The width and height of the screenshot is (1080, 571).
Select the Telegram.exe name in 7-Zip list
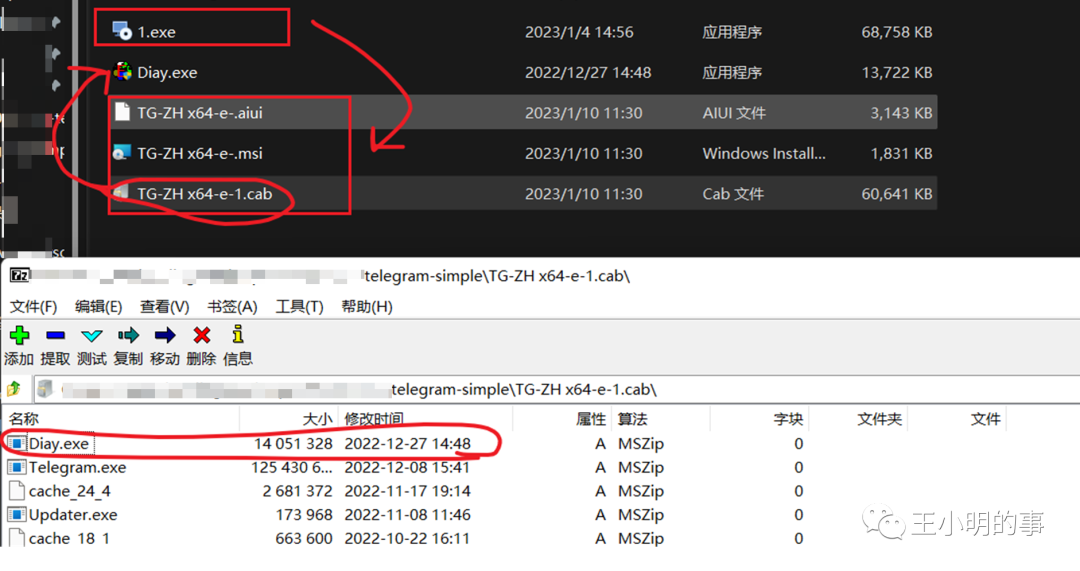pyautogui.click(x=77, y=467)
